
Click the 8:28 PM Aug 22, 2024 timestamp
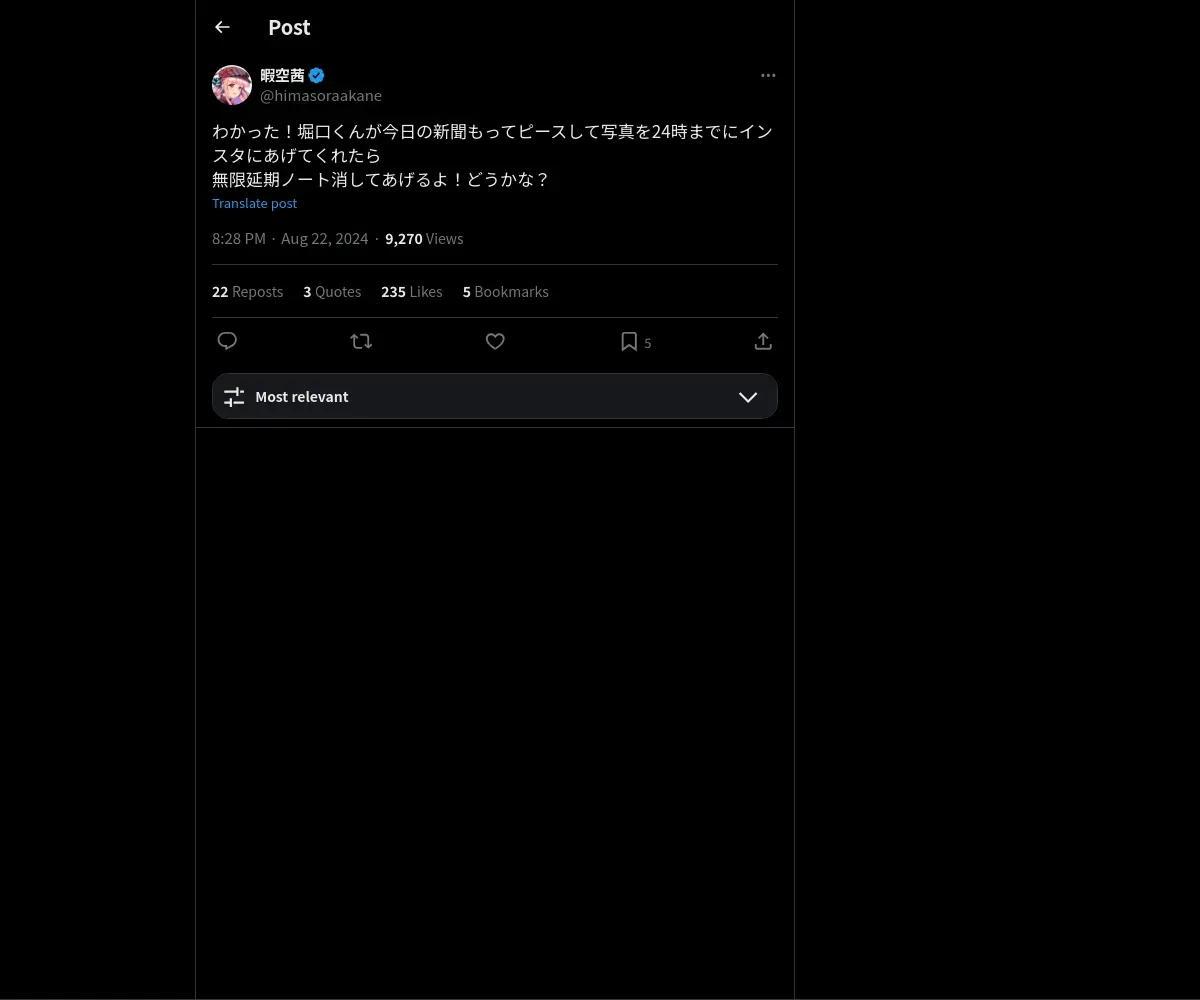coord(290,239)
